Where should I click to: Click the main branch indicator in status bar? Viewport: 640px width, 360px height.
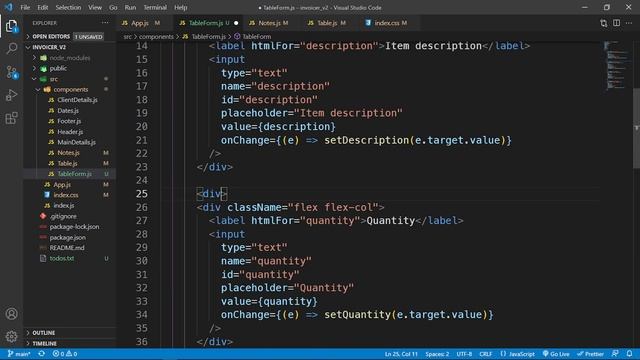pos(19,354)
